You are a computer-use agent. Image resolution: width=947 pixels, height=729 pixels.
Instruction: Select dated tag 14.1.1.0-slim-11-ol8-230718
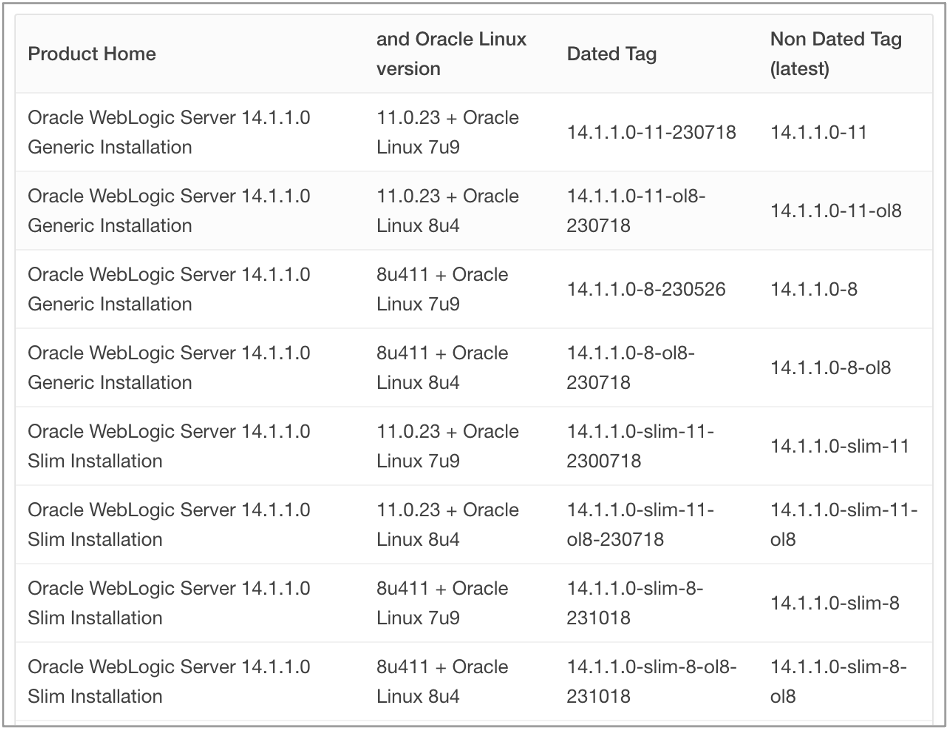point(640,525)
